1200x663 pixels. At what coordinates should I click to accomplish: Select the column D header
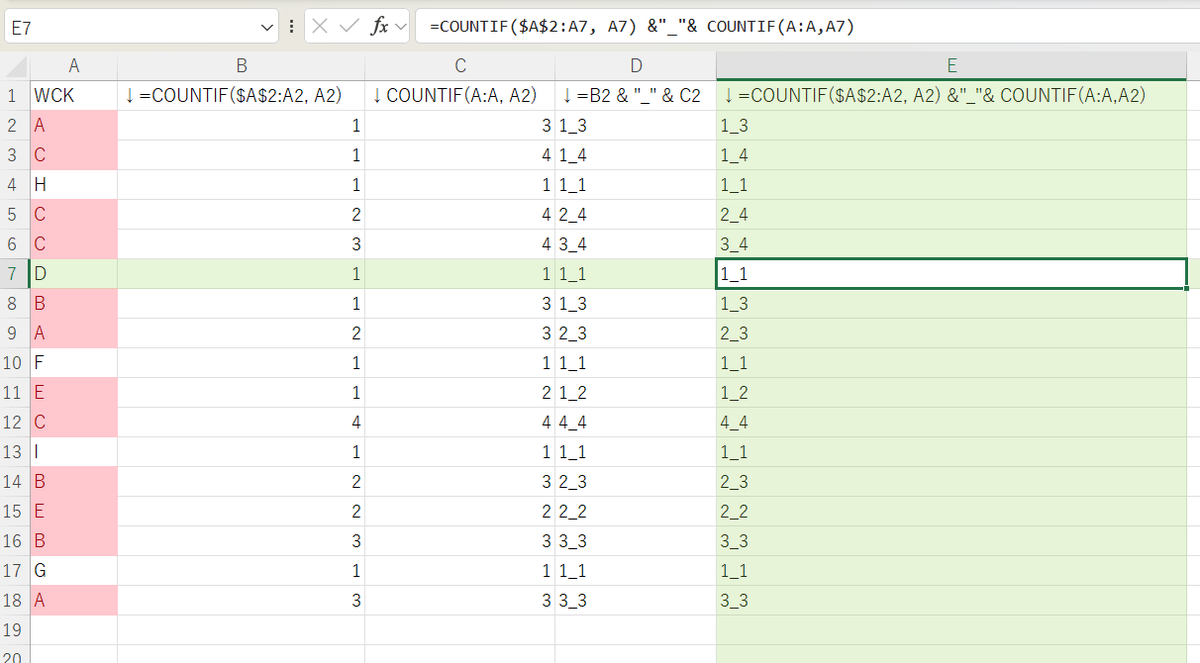(636, 67)
